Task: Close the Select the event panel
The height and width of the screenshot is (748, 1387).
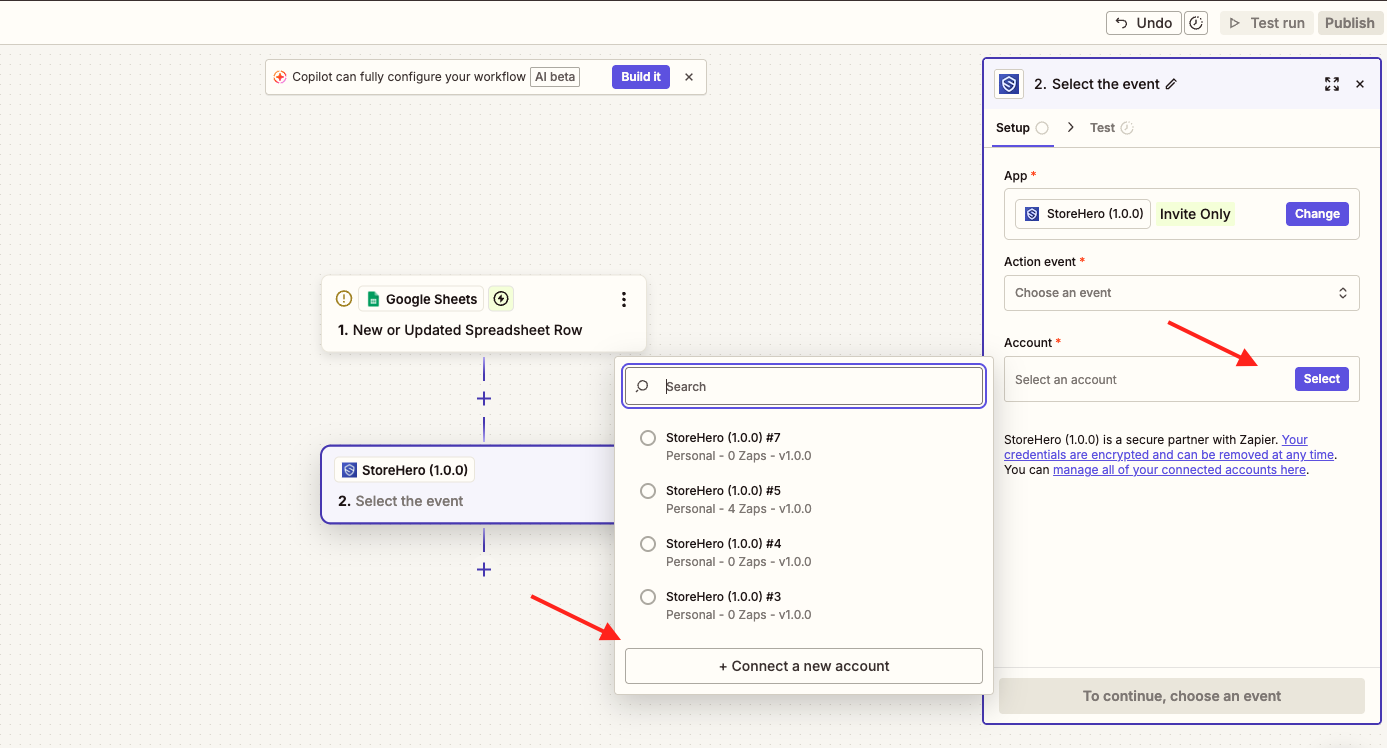Action: (x=1360, y=84)
